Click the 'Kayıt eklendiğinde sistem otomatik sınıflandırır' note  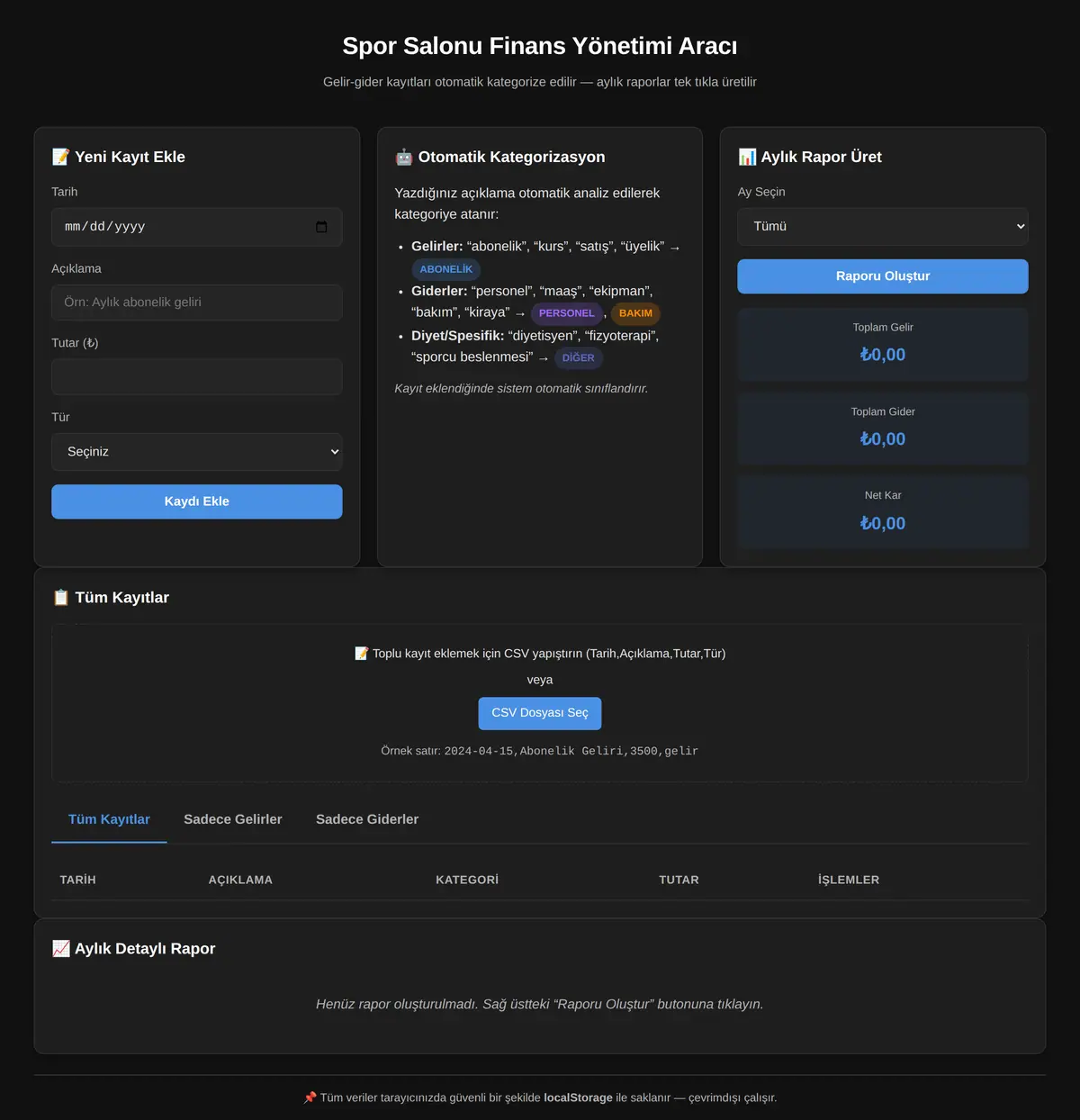point(521,389)
